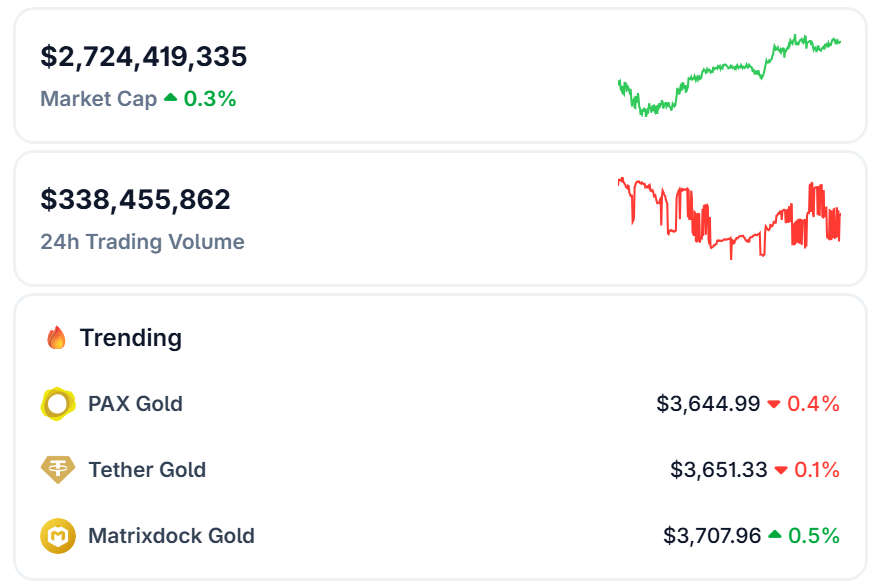879x584 pixels.
Task: Open the PAX Gold trending link
Action: point(135,404)
